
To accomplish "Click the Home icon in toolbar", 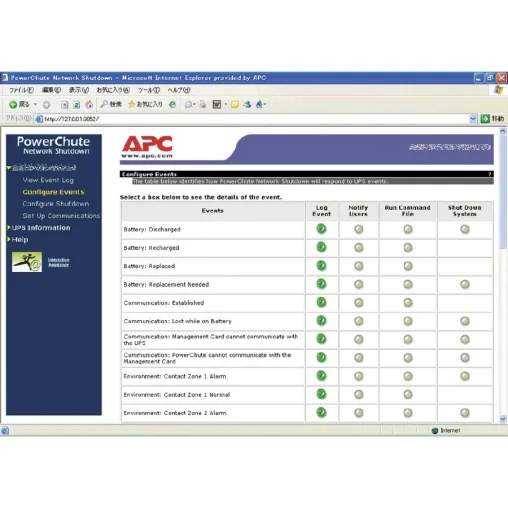I will (89, 105).
